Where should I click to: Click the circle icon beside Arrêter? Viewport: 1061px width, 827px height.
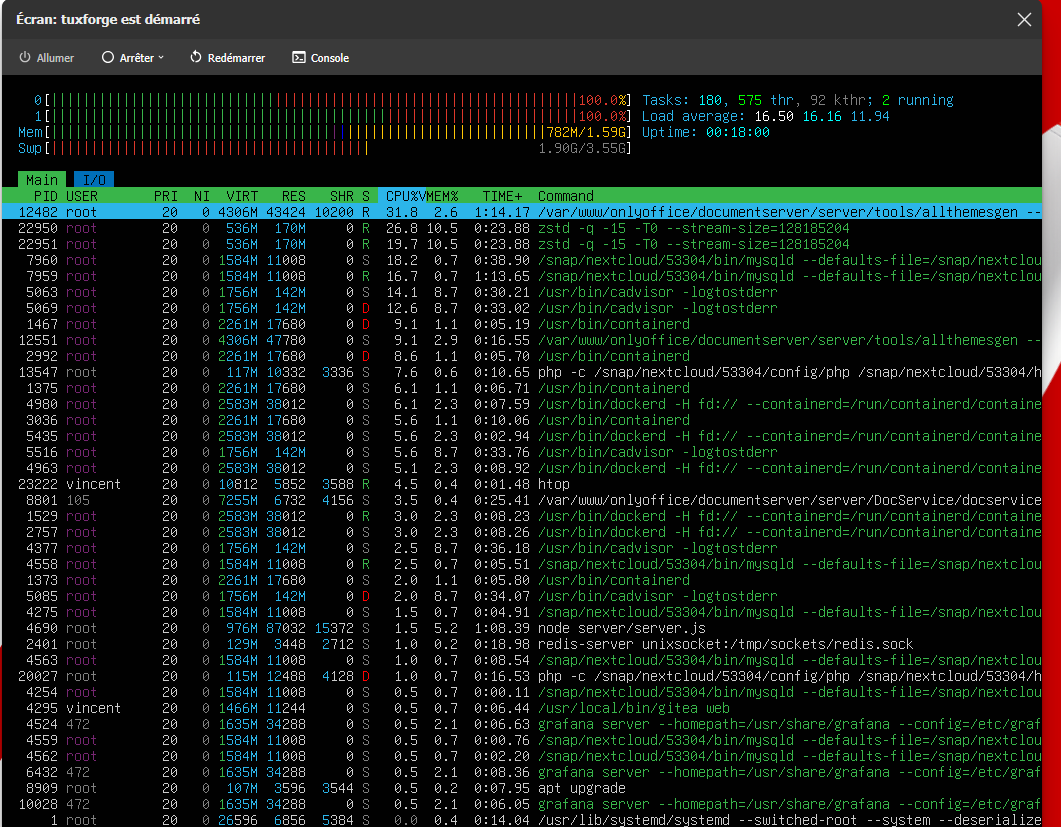[108, 58]
